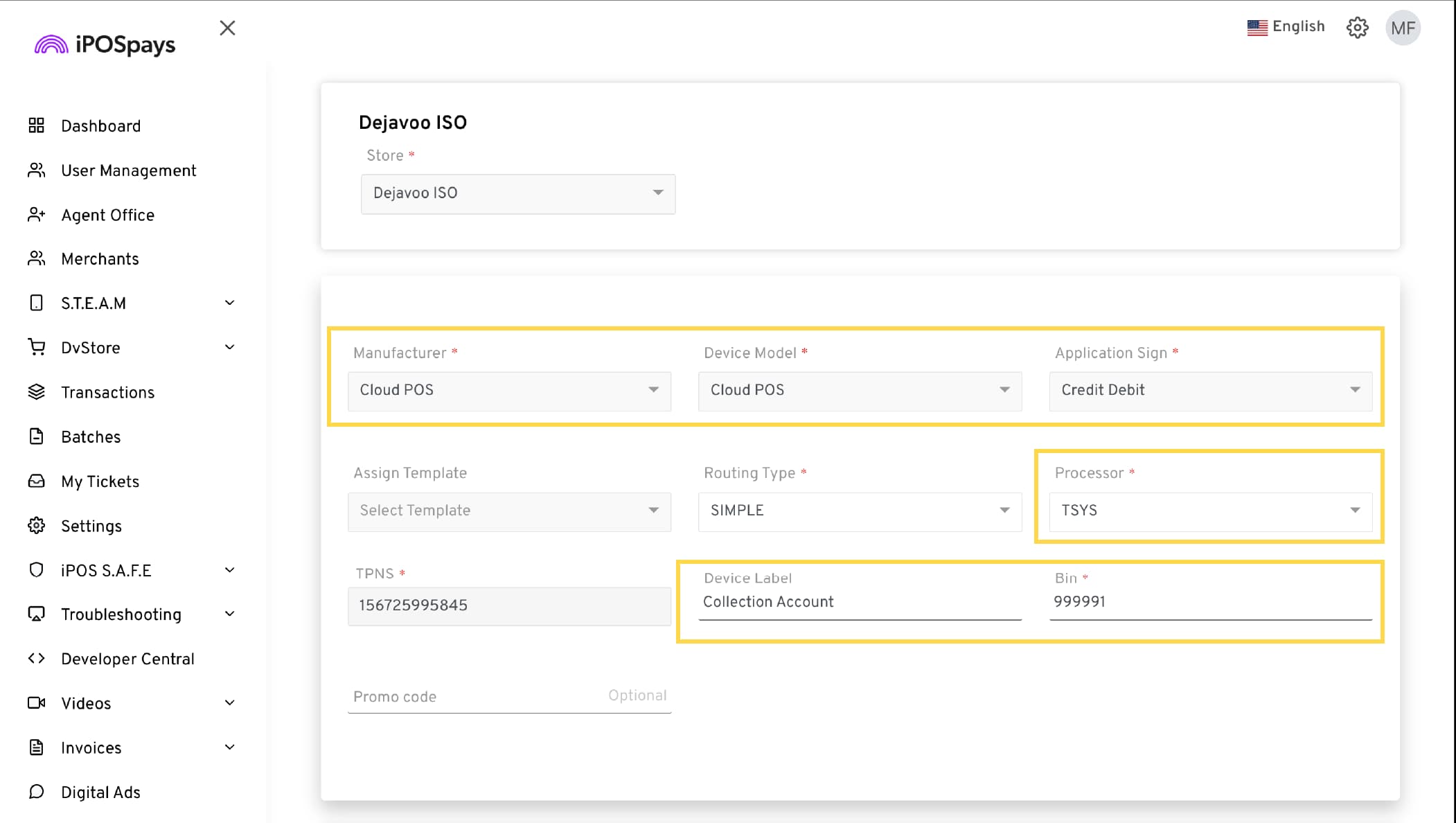
Task: Click the Agent Office person-plus icon
Action: pos(36,215)
